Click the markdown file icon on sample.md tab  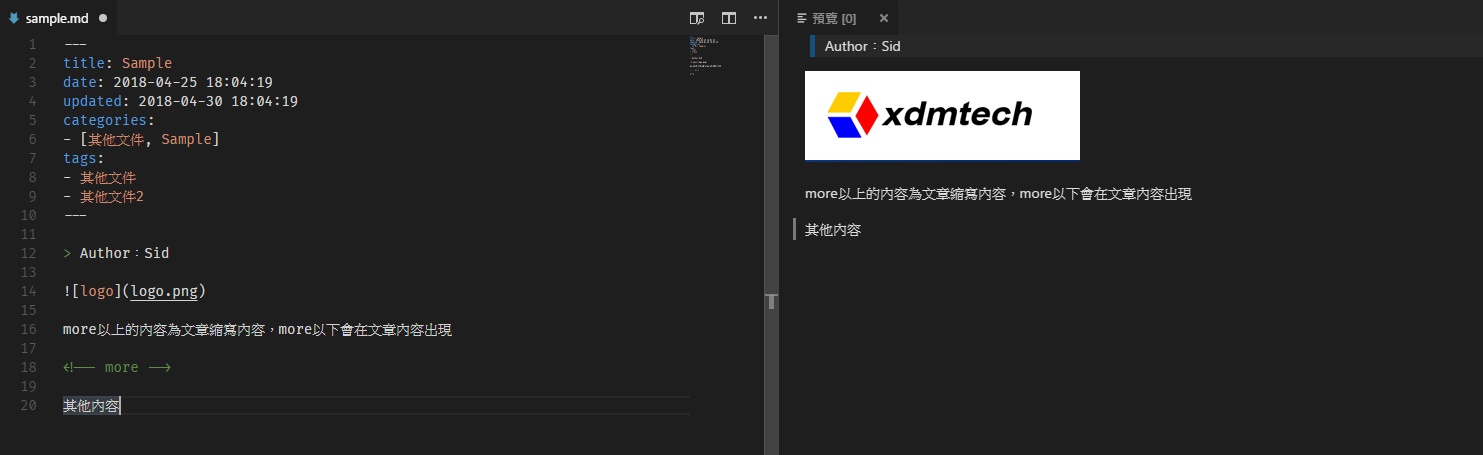click(x=14, y=18)
